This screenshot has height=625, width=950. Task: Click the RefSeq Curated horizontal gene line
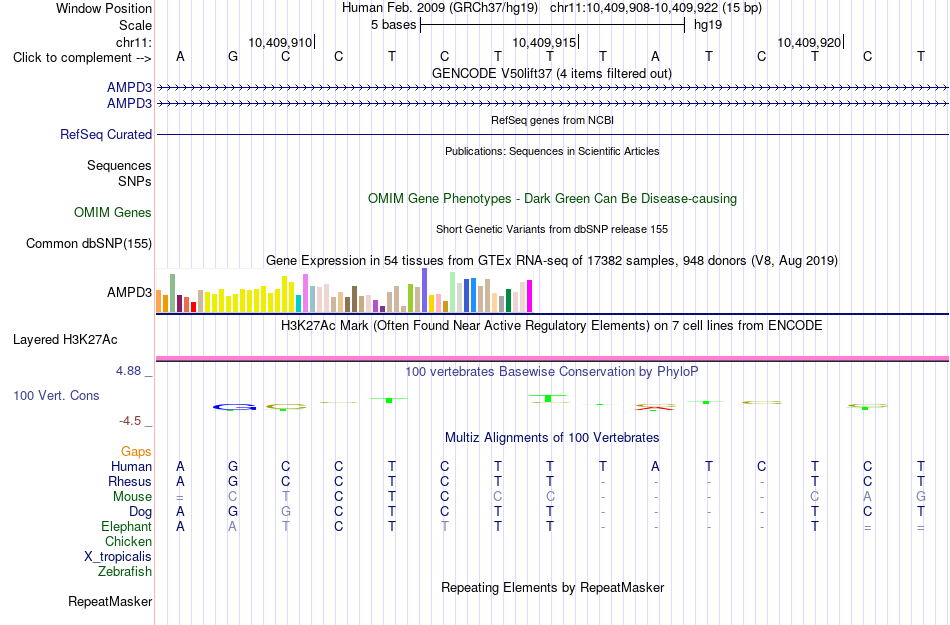[x=552, y=134]
